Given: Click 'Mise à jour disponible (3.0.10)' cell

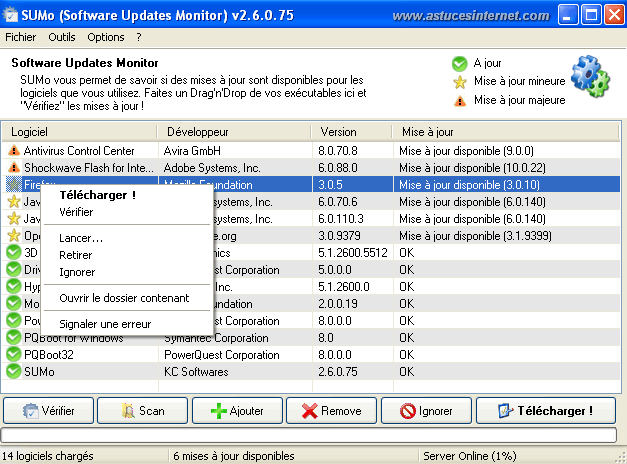Looking at the screenshot, I should [469, 185].
